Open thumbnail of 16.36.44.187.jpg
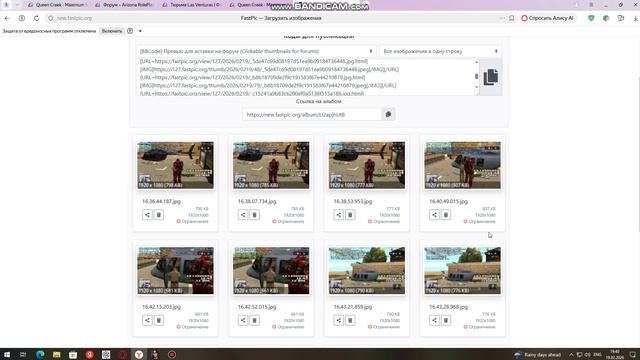640x360 pixels. click(x=175, y=165)
